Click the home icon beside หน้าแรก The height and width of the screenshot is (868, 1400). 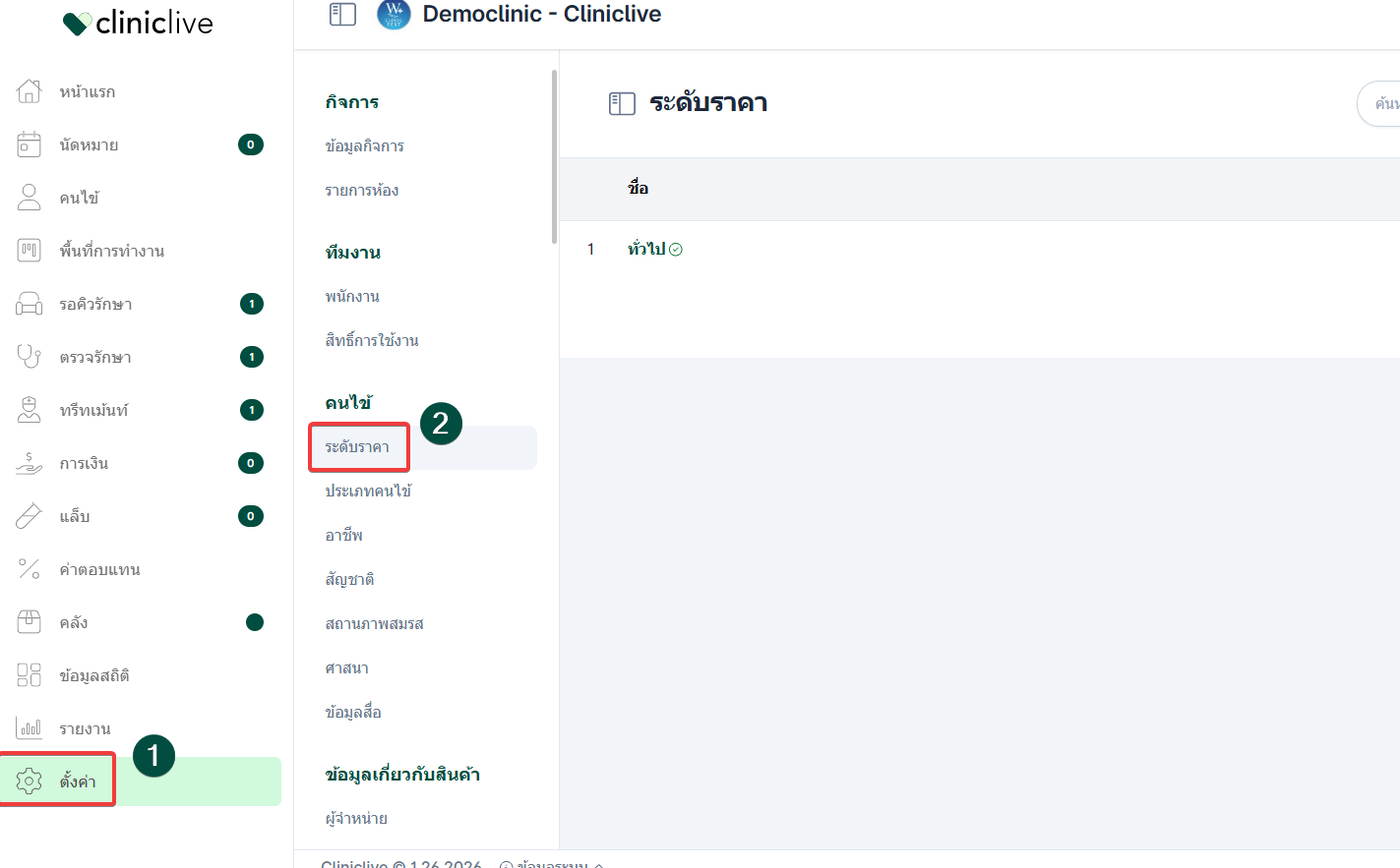29,91
